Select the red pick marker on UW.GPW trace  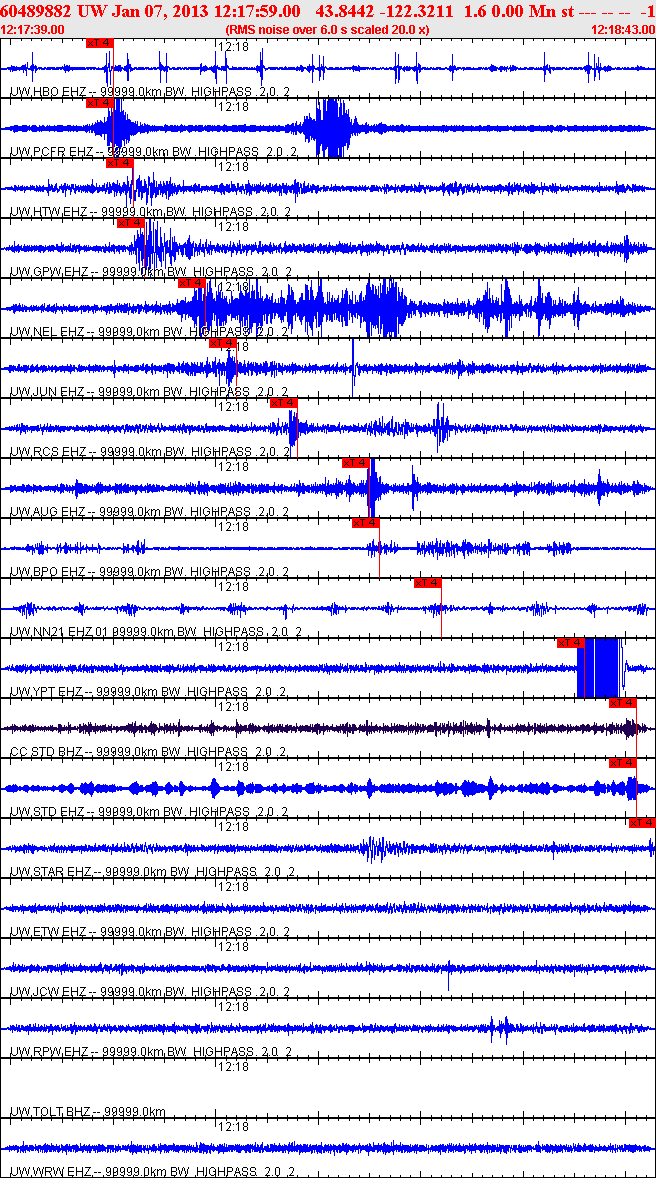(131, 223)
